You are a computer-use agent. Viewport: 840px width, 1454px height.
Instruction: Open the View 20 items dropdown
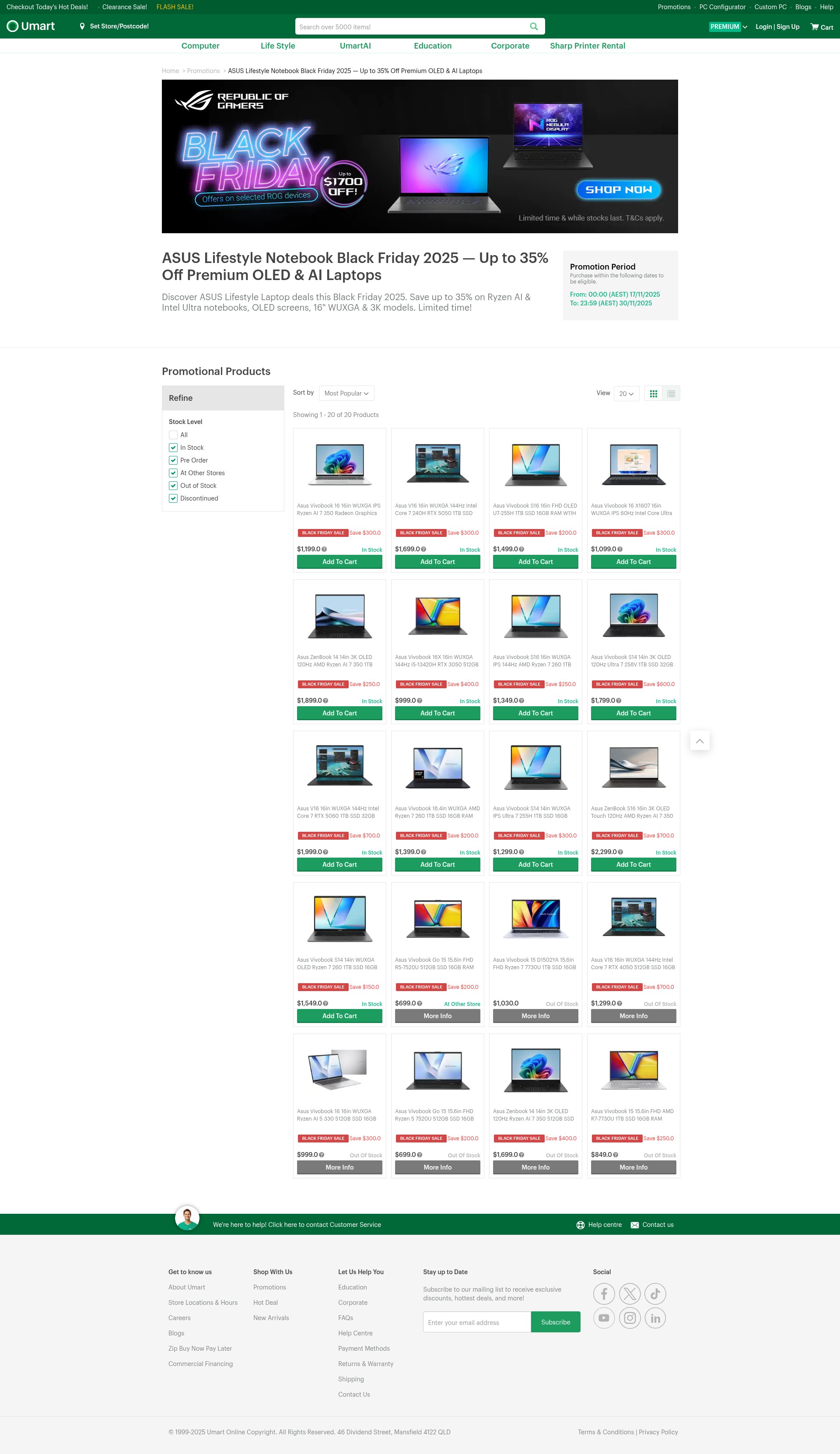[x=626, y=393]
